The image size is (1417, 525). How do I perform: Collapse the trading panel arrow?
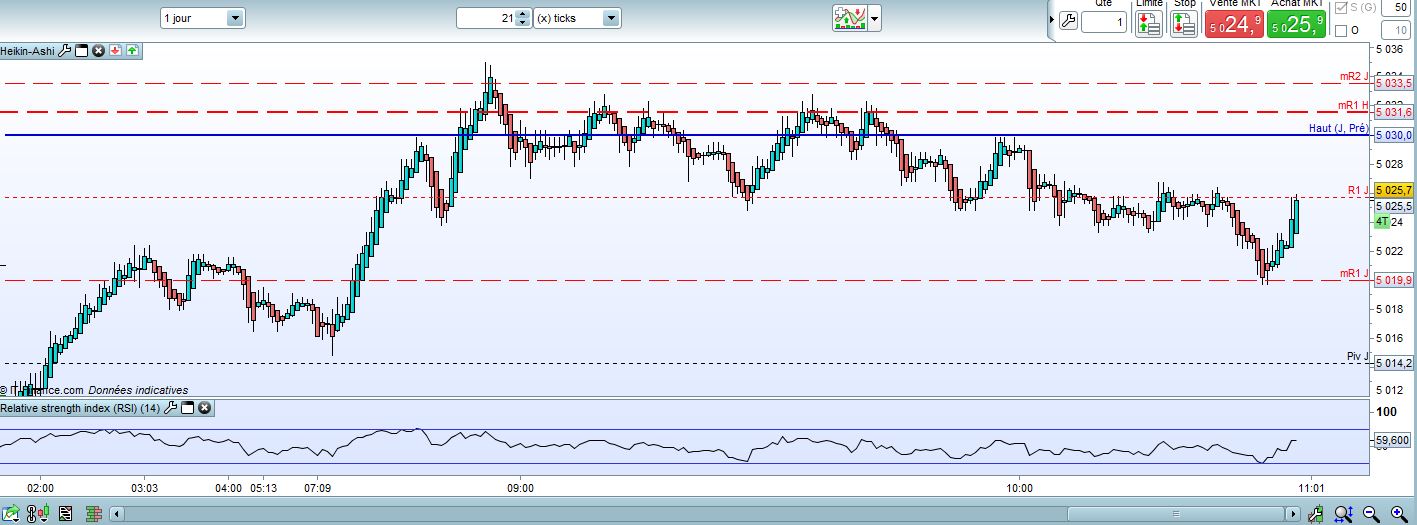pos(1051,20)
